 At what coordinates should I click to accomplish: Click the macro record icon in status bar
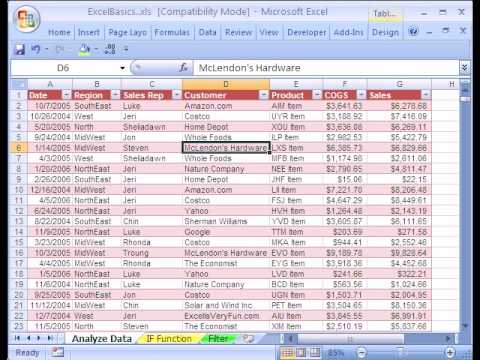click(57, 352)
